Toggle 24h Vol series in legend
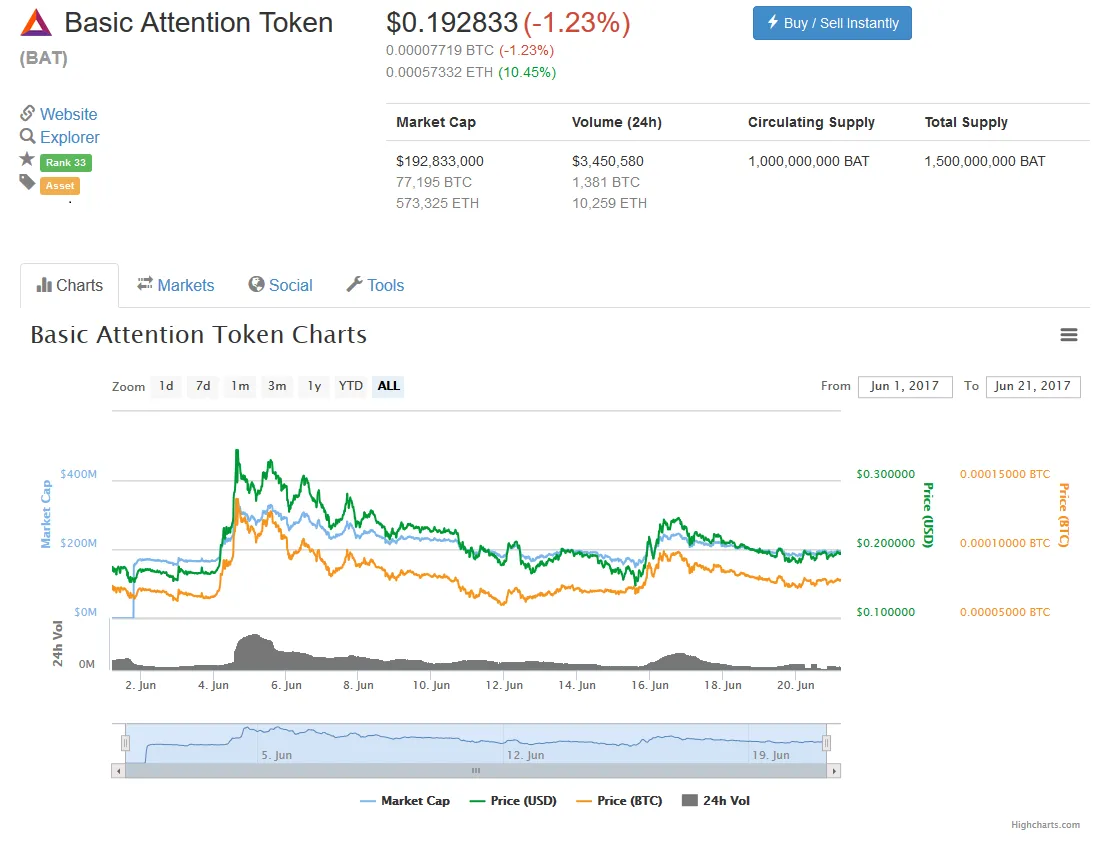Viewport: 1103px width, 847px height. [x=716, y=801]
